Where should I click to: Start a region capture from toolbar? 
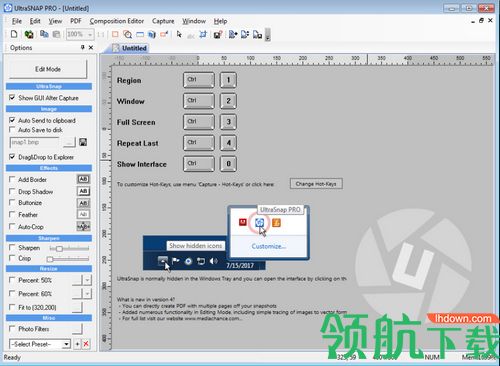(115, 34)
